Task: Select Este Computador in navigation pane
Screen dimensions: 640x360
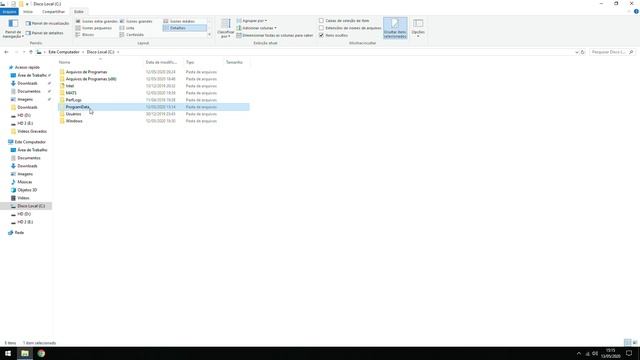Action: tap(30, 142)
